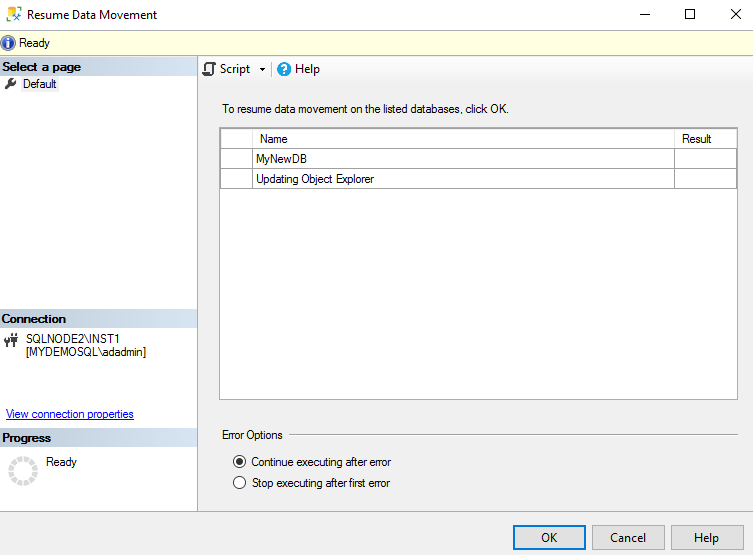
Task: Select the MyNewDB row
Action: (x=281, y=159)
